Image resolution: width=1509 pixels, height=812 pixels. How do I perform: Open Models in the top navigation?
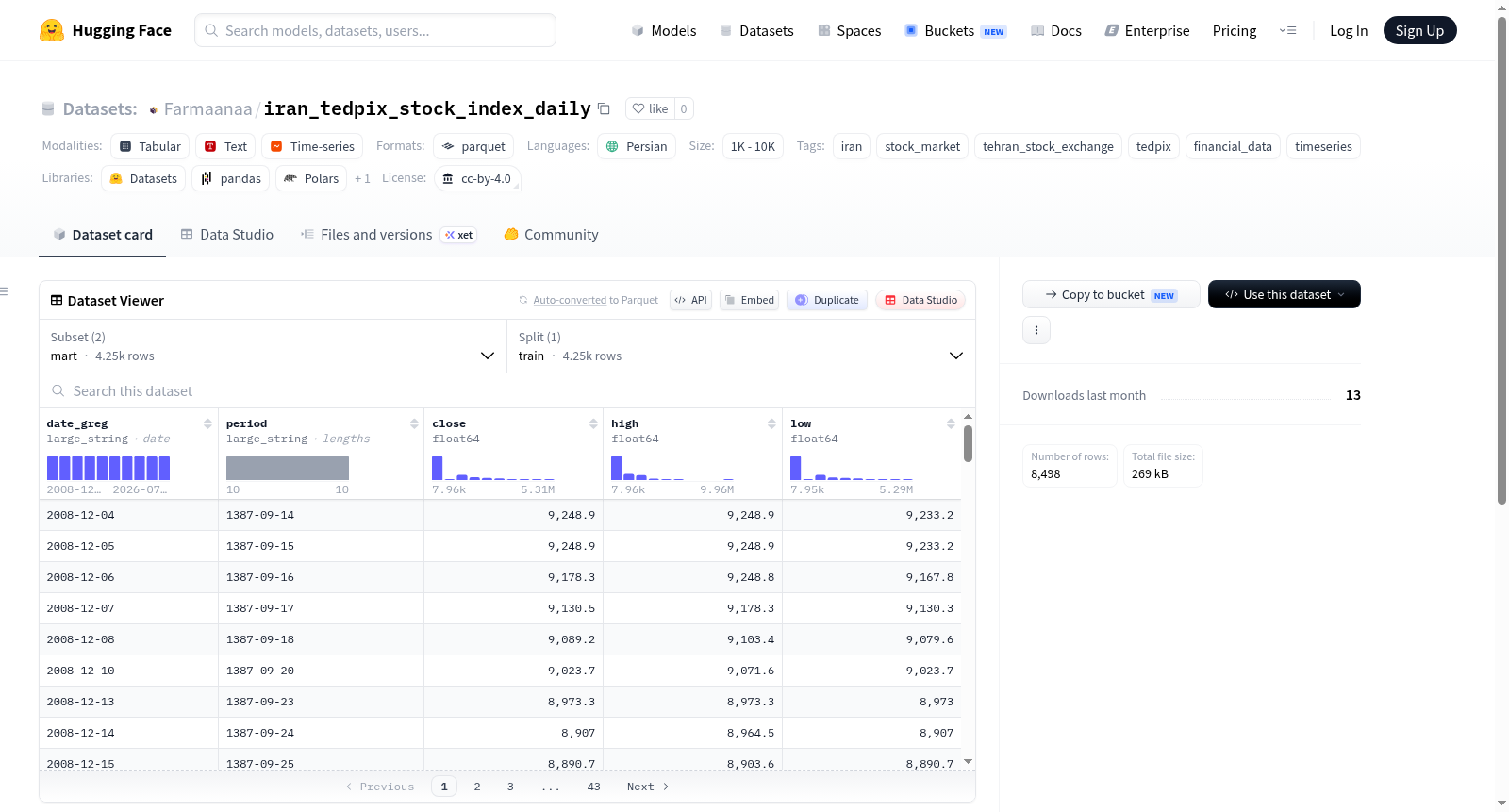coord(664,30)
